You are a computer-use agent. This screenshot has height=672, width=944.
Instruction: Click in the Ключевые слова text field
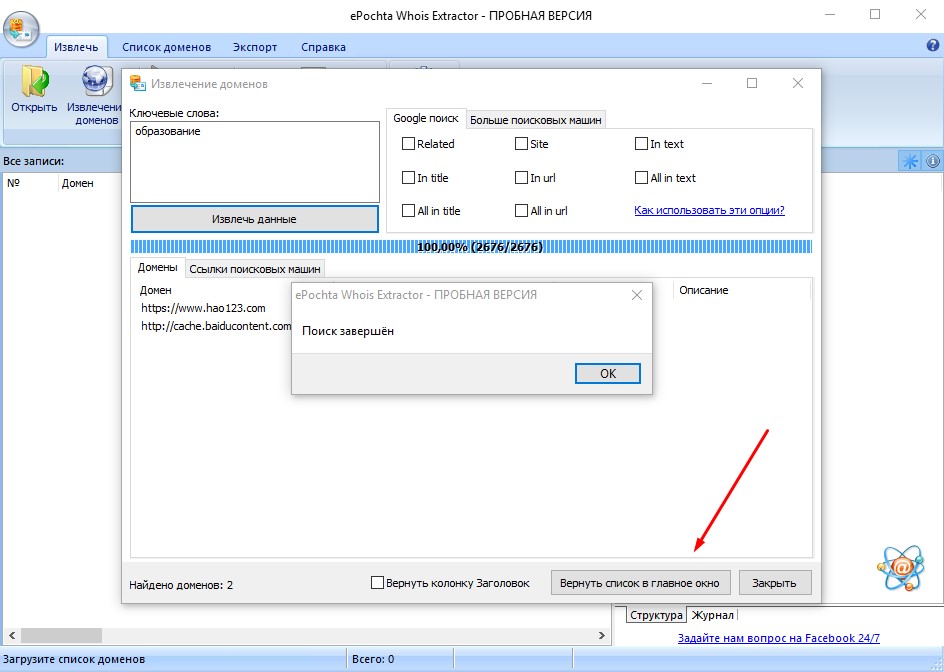click(255, 162)
